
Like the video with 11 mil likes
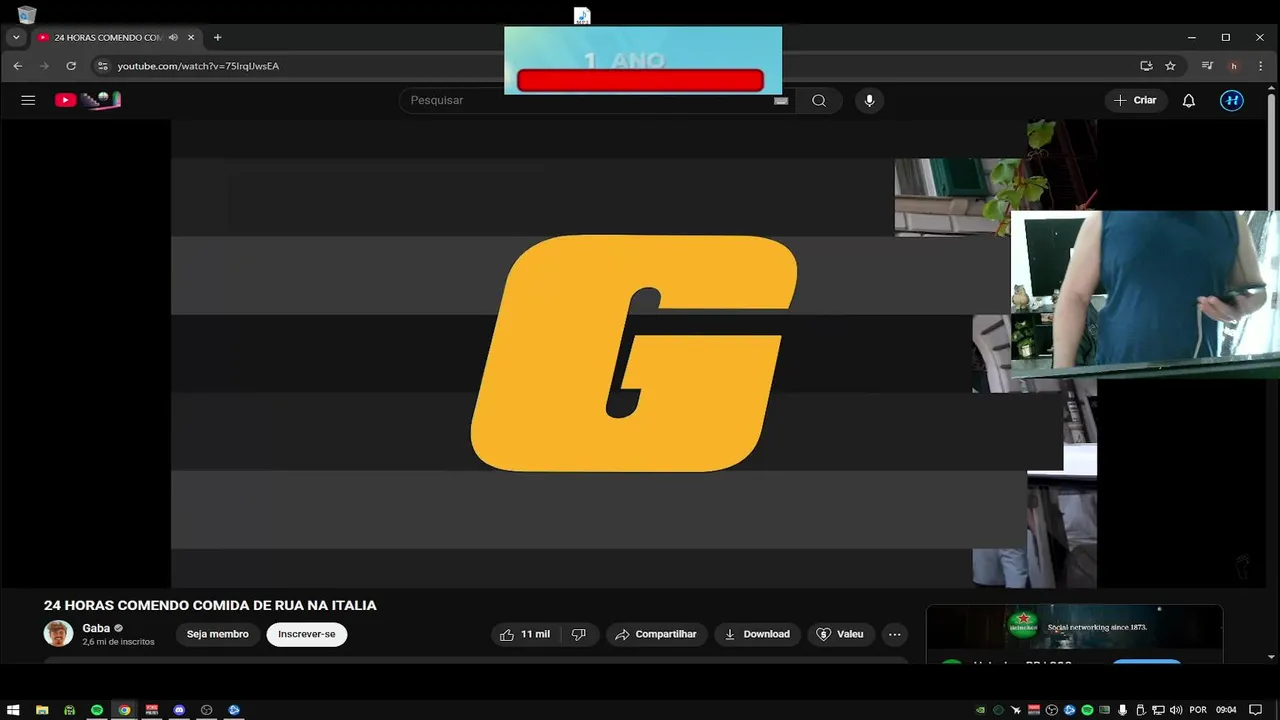(x=525, y=634)
